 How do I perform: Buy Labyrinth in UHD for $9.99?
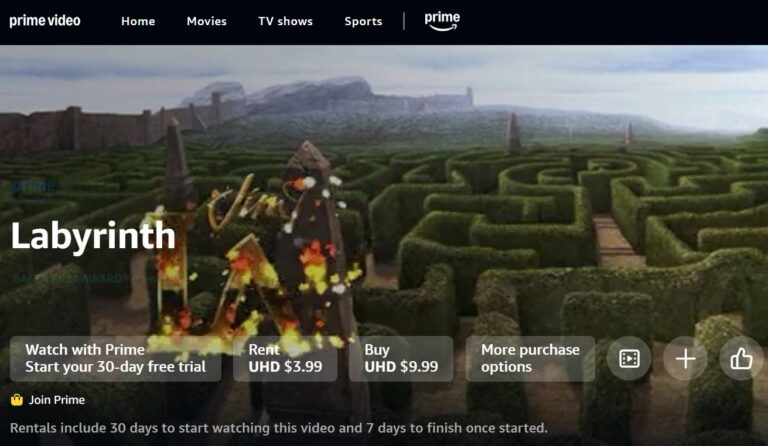click(401, 358)
